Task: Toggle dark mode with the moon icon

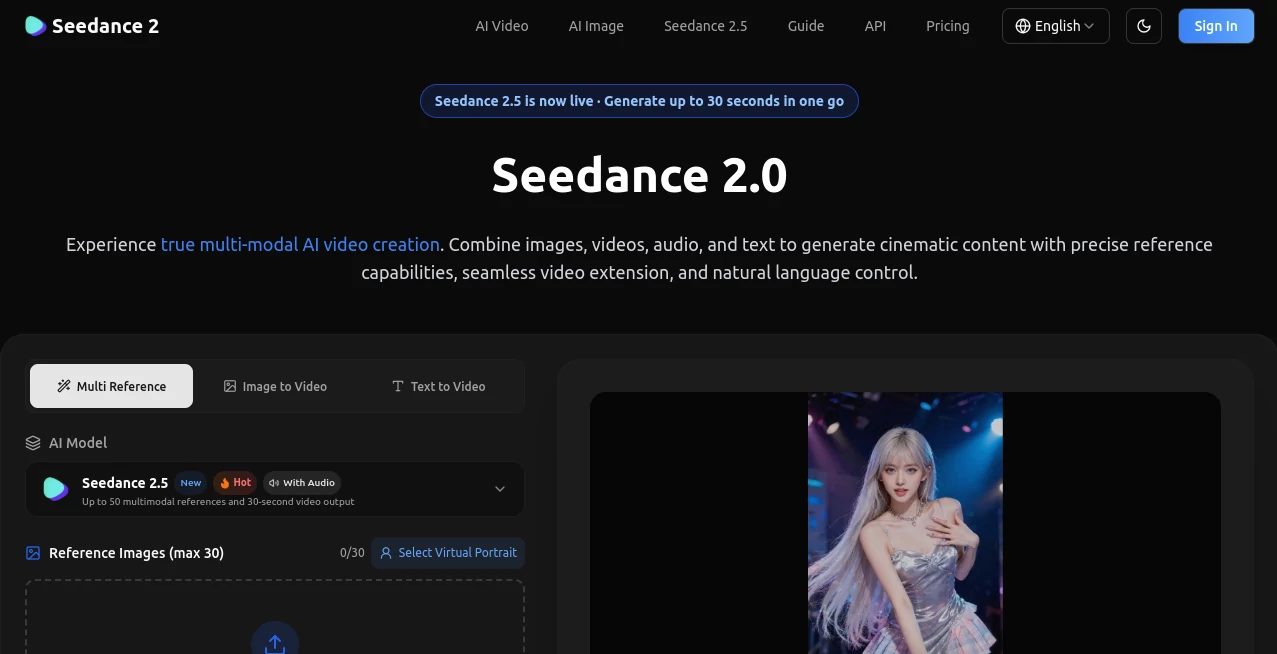Action: pyautogui.click(x=1144, y=26)
